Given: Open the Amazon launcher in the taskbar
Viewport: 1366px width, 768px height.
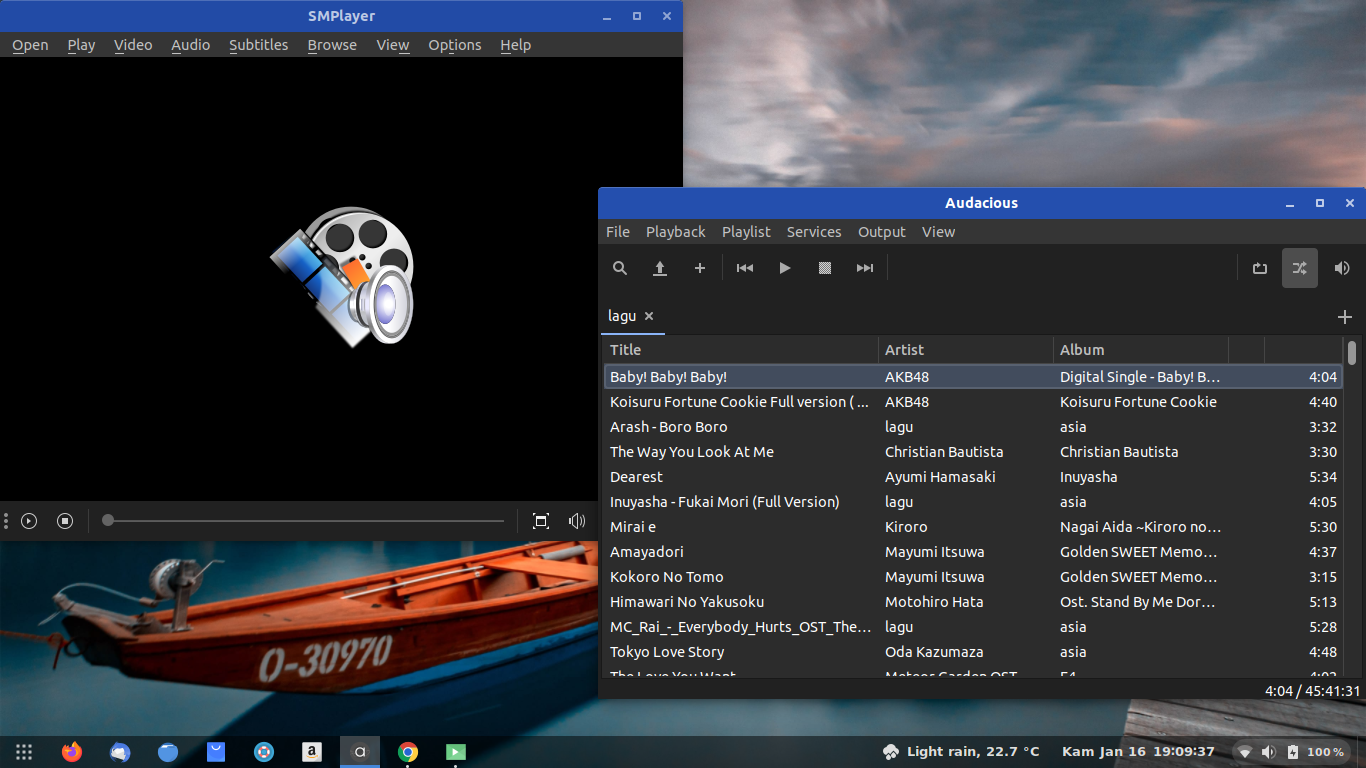Looking at the screenshot, I should pos(312,752).
